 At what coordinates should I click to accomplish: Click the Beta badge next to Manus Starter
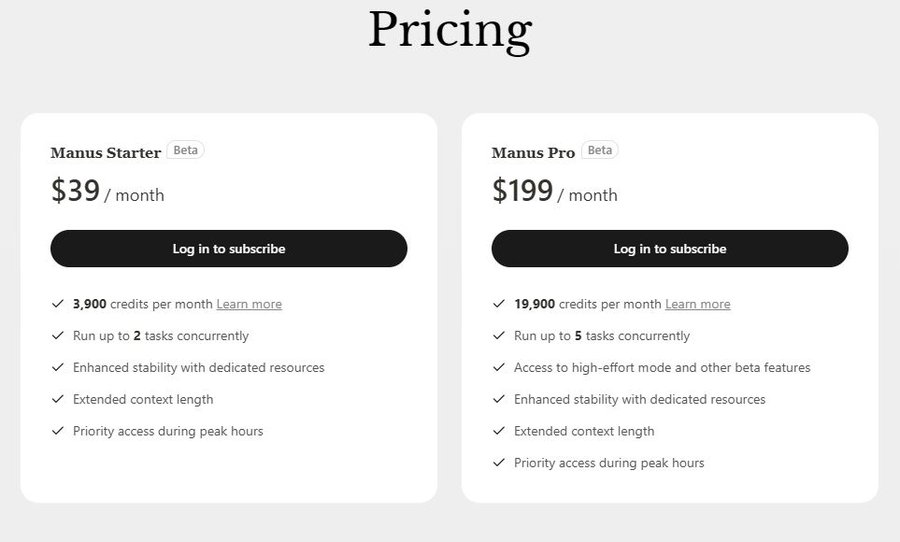[186, 150]
